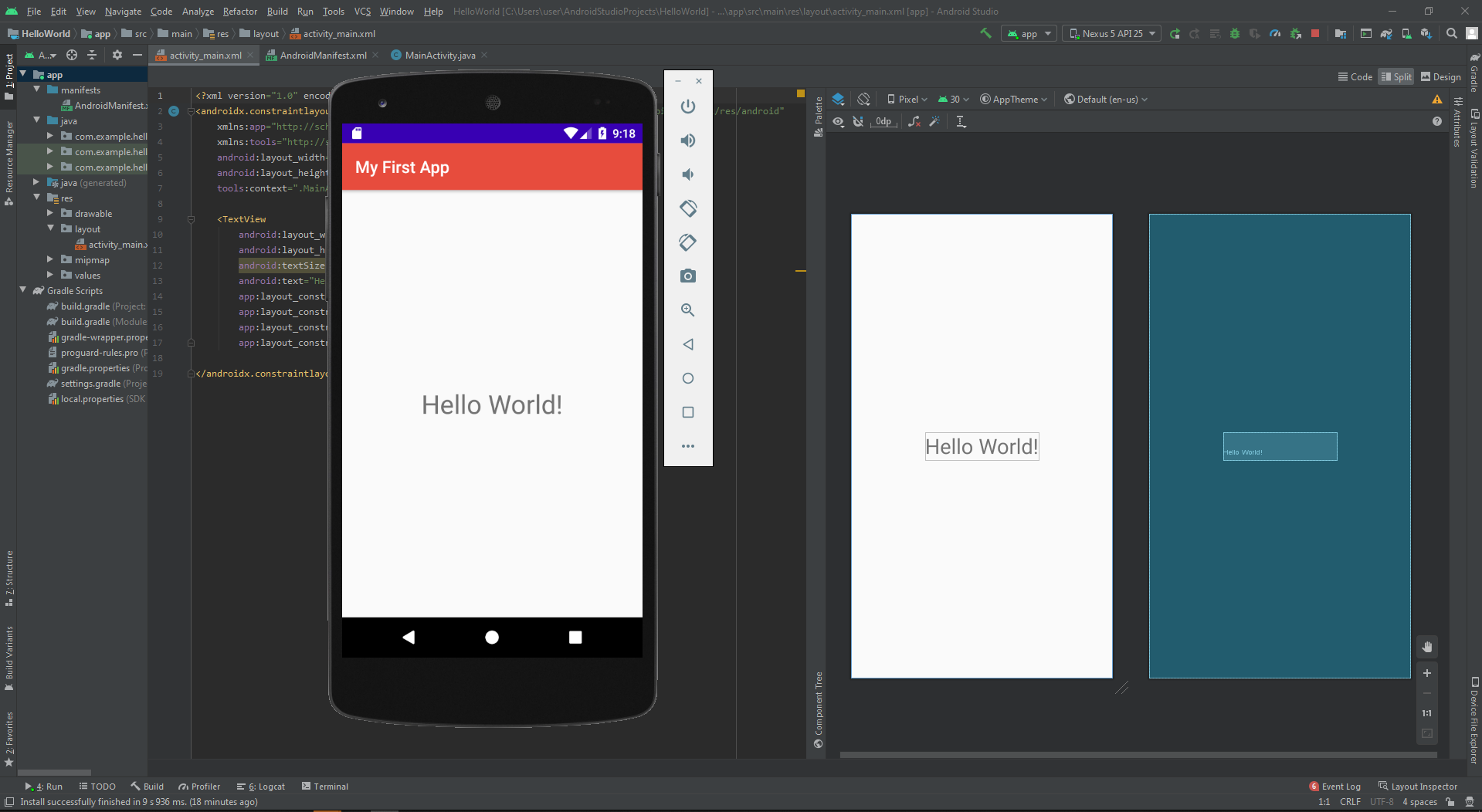
Task: Toggle the layout editor view options eye
Action: click(x=838, y=121)
